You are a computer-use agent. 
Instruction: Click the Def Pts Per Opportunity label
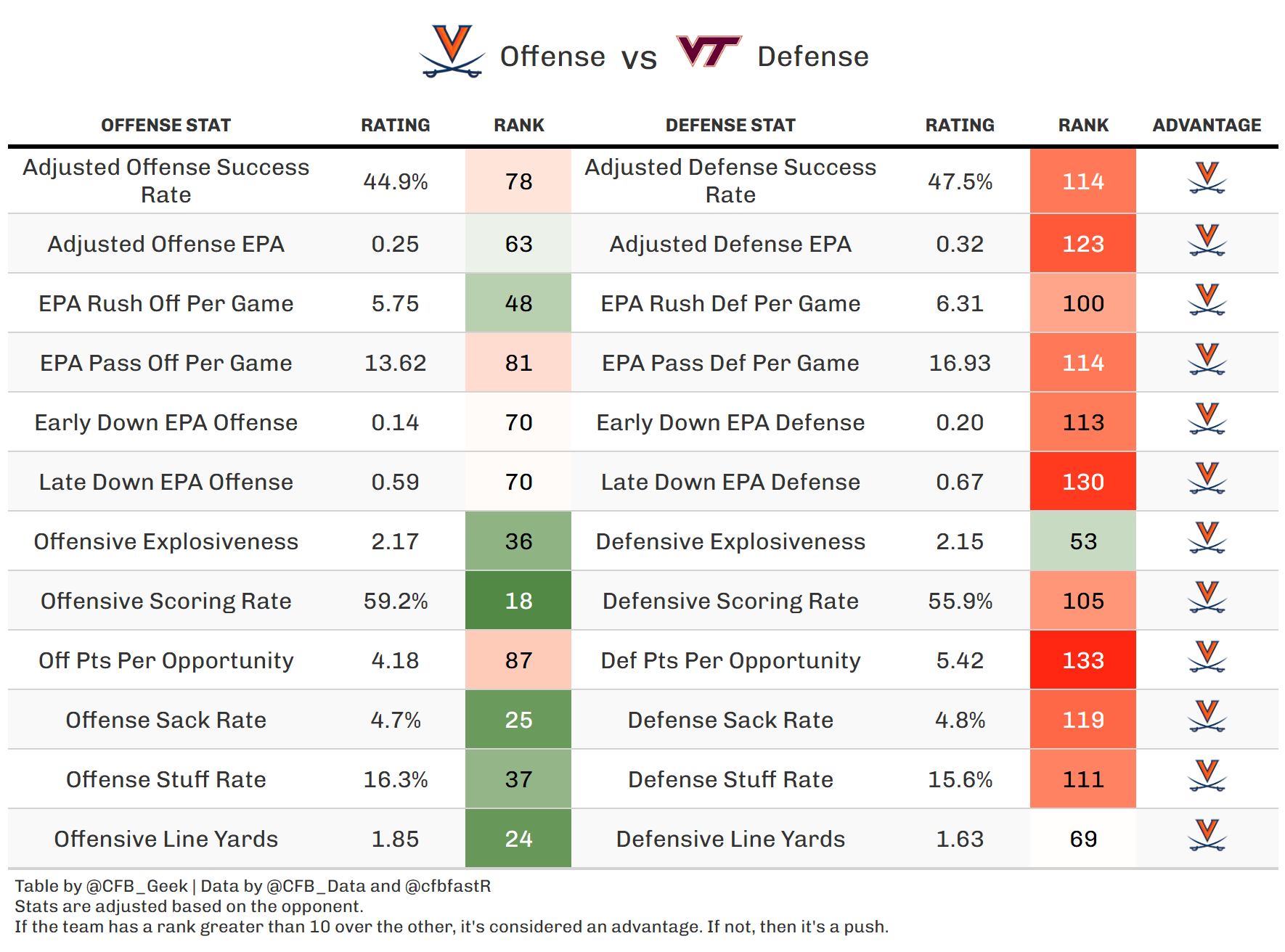coord(730,660)
